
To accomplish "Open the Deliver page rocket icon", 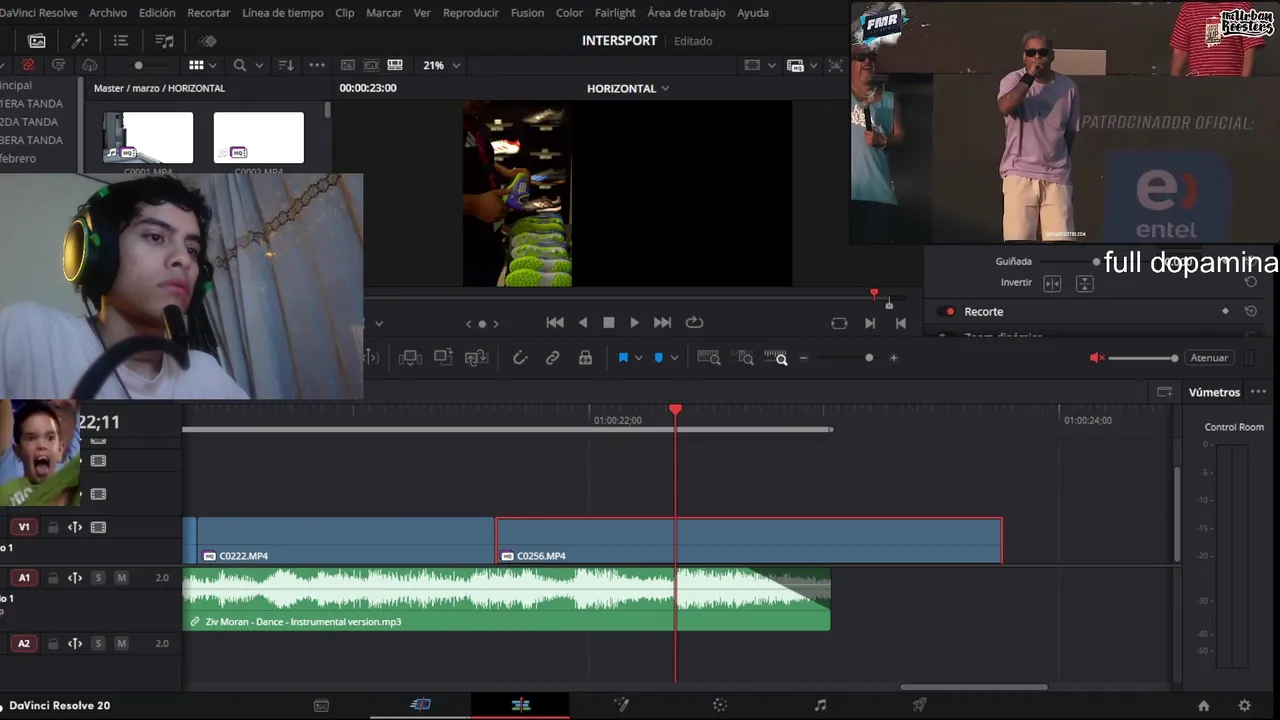I will [x=919, y=705].
